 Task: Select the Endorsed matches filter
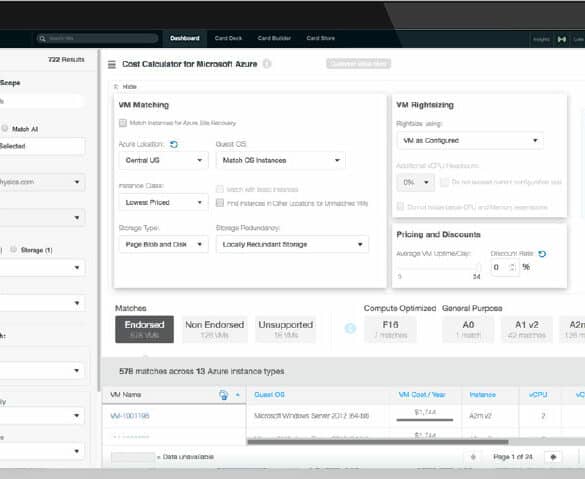click(144, 329)
